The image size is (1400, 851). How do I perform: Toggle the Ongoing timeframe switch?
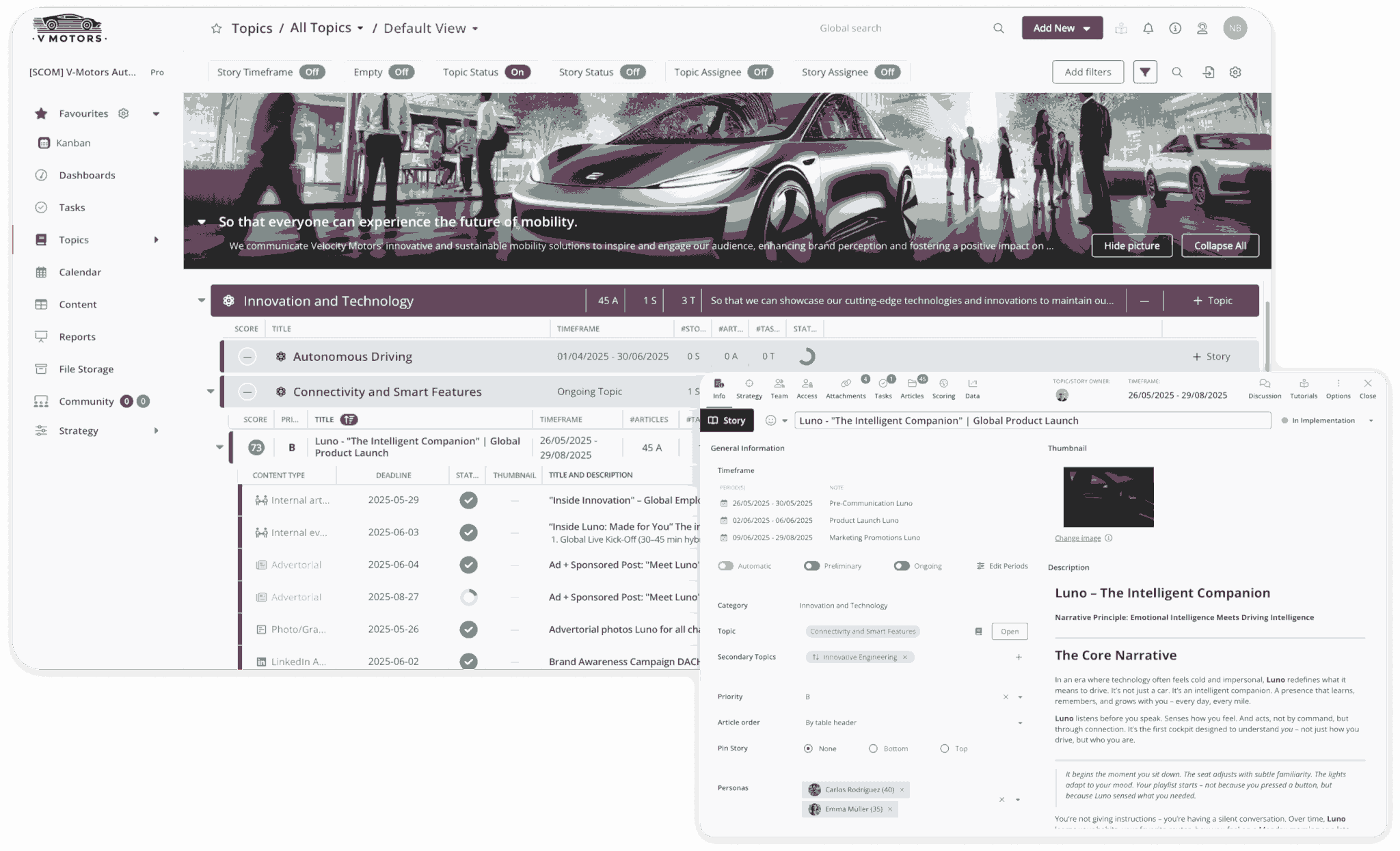[902, 566]
